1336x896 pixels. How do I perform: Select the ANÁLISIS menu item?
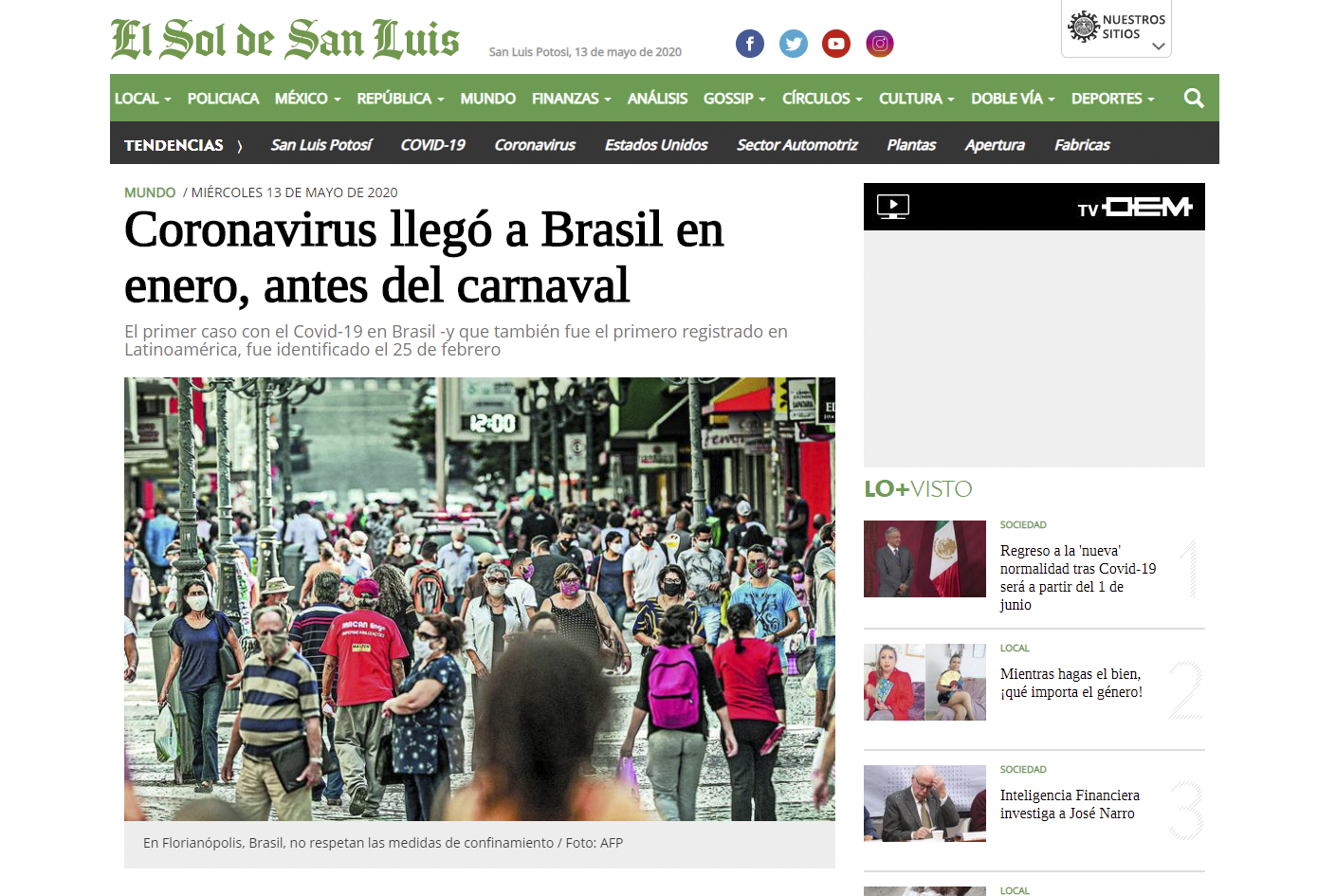click(x=657, y=98)
